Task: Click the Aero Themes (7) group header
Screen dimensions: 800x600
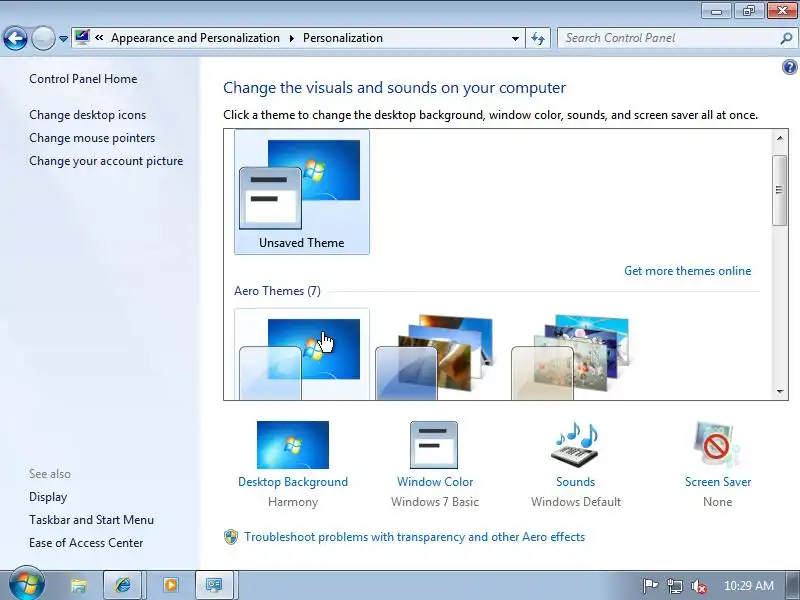Action: 277,291
